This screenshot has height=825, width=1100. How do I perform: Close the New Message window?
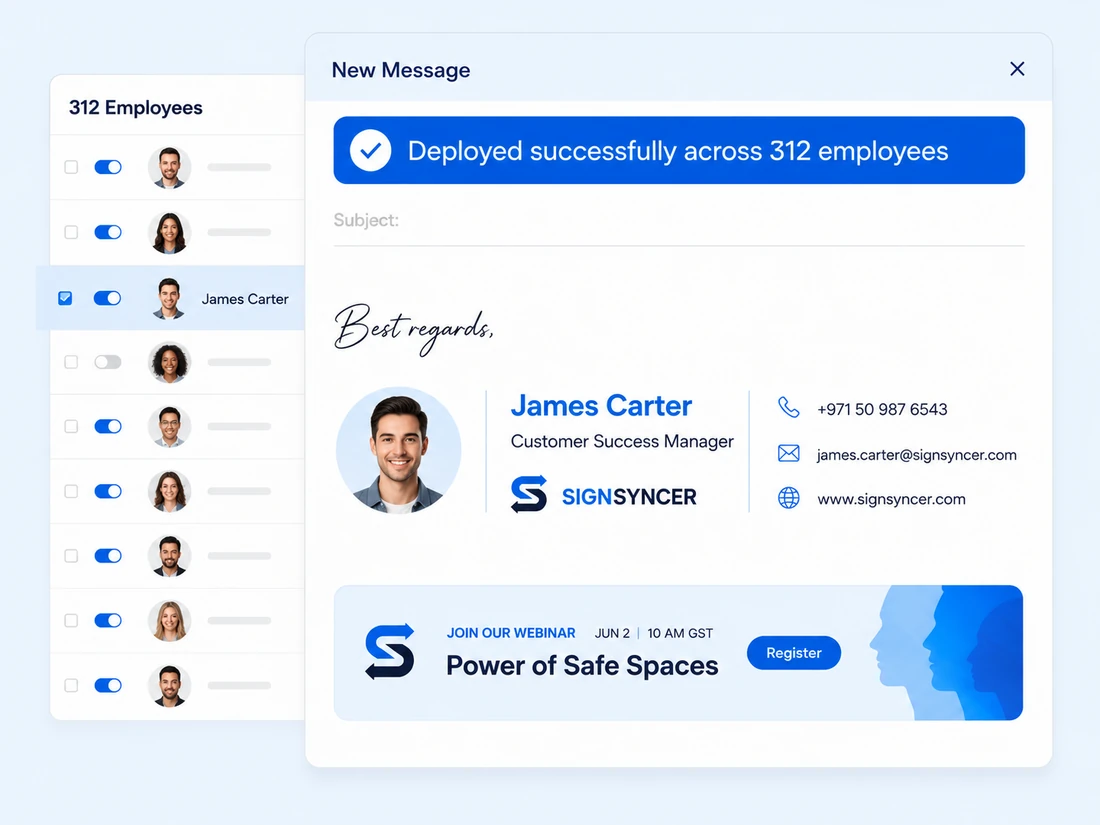[1017, 69]
